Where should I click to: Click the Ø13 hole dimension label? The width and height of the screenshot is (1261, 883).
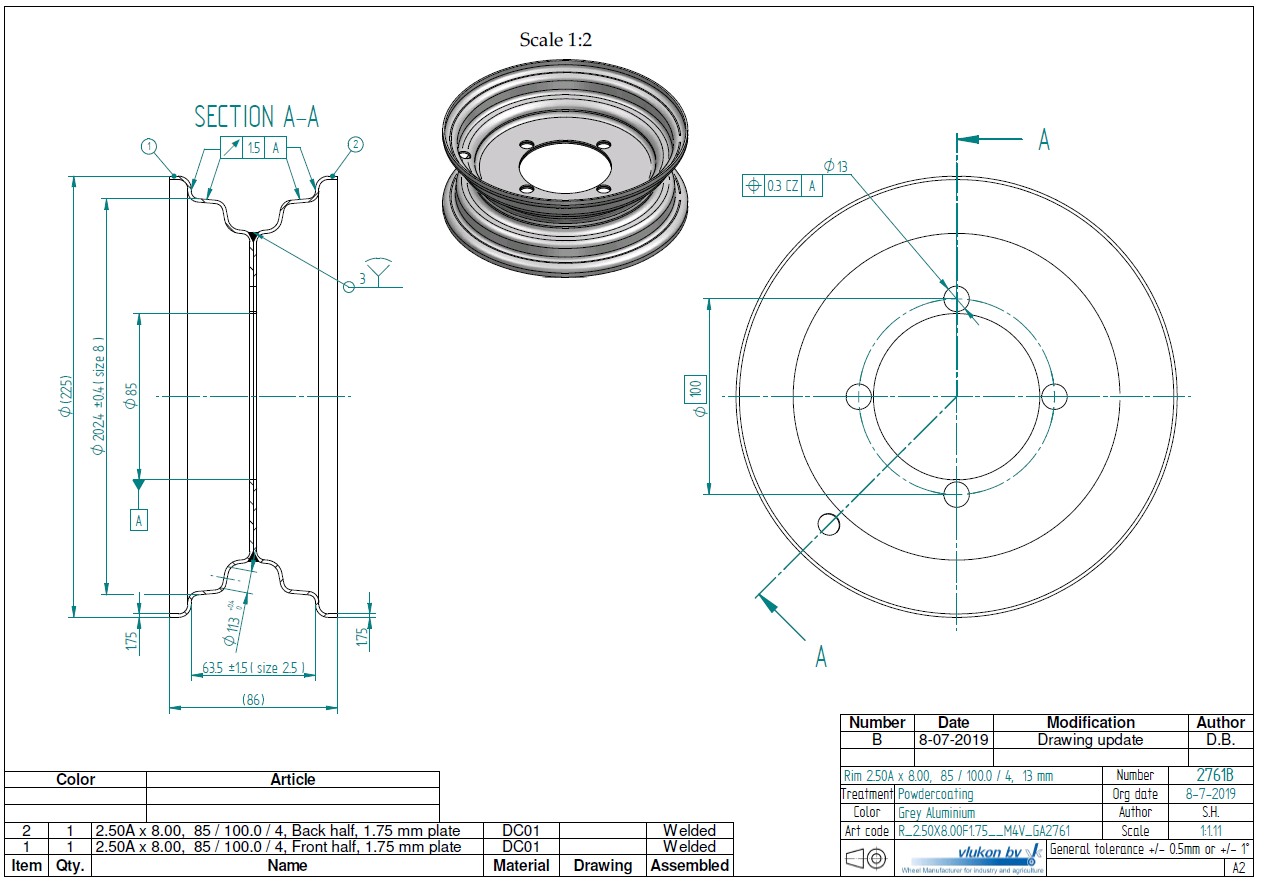tap(835, 166)
